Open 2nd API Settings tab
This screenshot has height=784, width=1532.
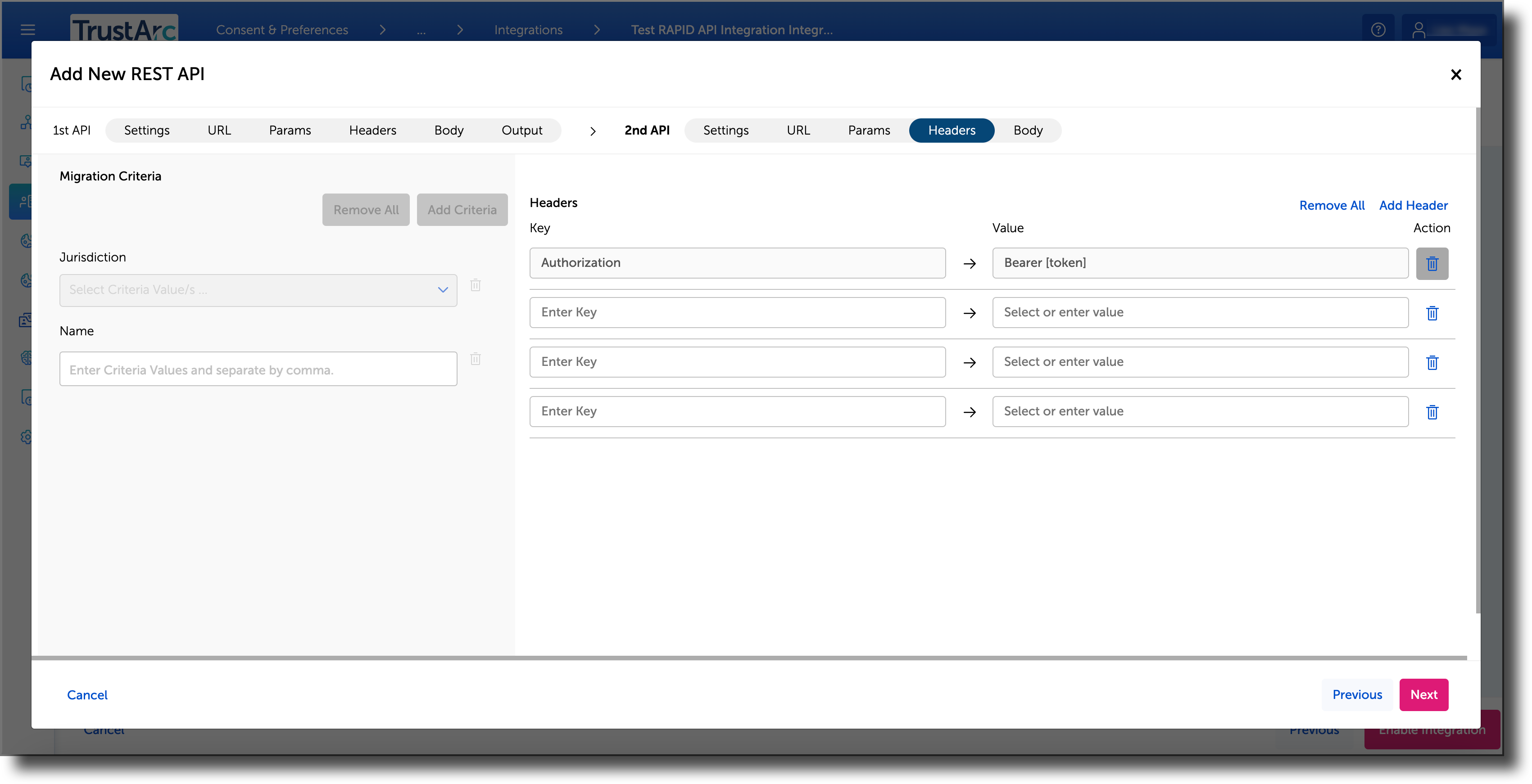[x=725, y=130]
